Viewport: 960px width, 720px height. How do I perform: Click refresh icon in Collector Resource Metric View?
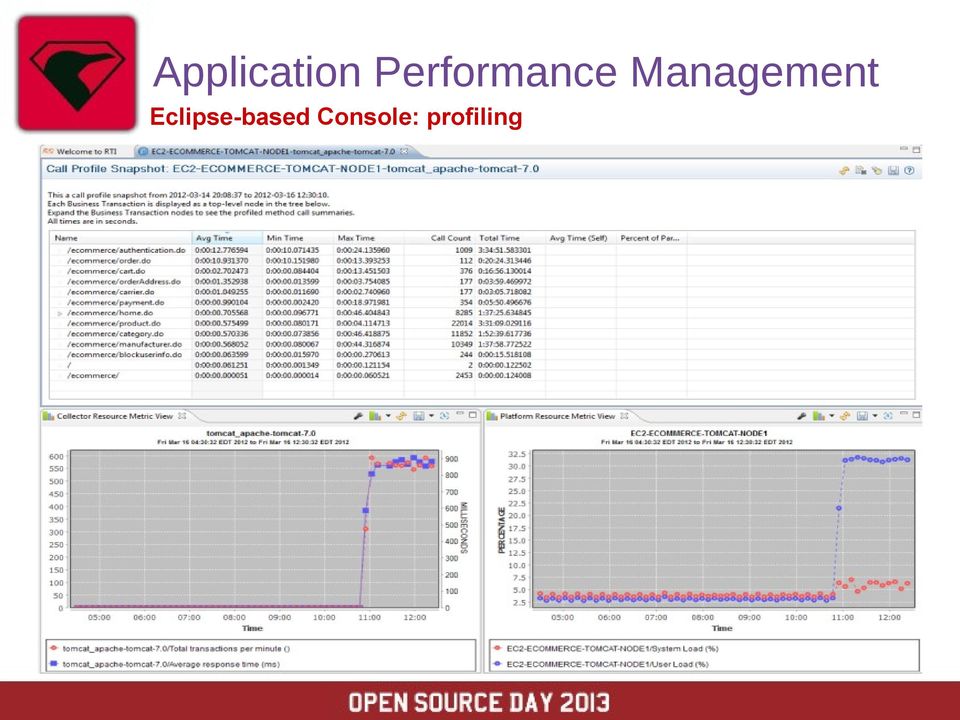pos(444,416)
